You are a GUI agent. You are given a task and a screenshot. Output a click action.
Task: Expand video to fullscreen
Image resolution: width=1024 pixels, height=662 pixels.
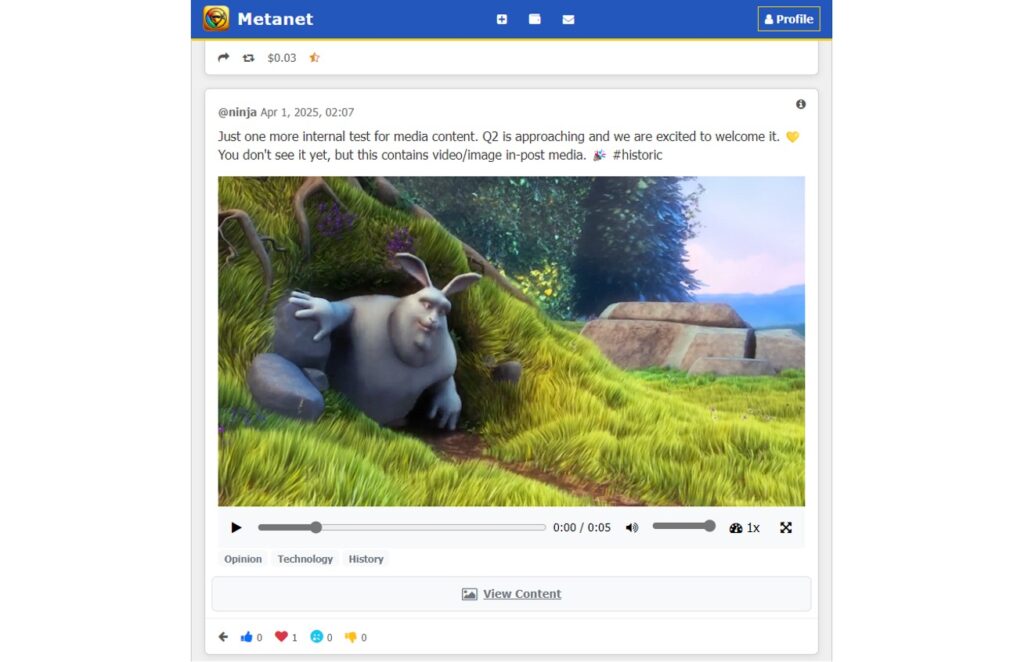(x=786, y=528)
